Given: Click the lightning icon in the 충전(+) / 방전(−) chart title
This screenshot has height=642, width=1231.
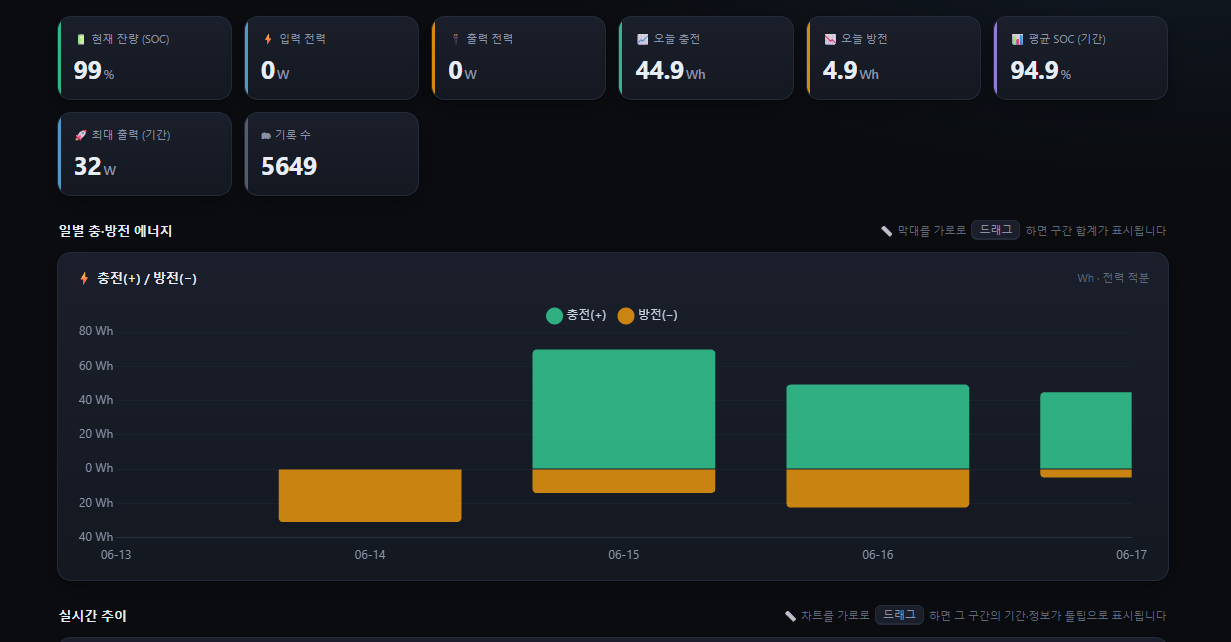Looking at the screenshot, I should tap(84, 278).
